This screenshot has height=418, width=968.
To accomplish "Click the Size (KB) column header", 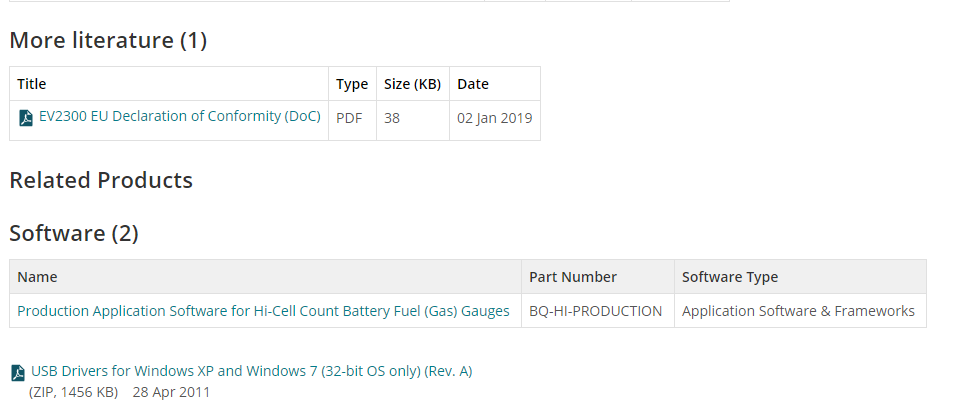I will 412,84.
